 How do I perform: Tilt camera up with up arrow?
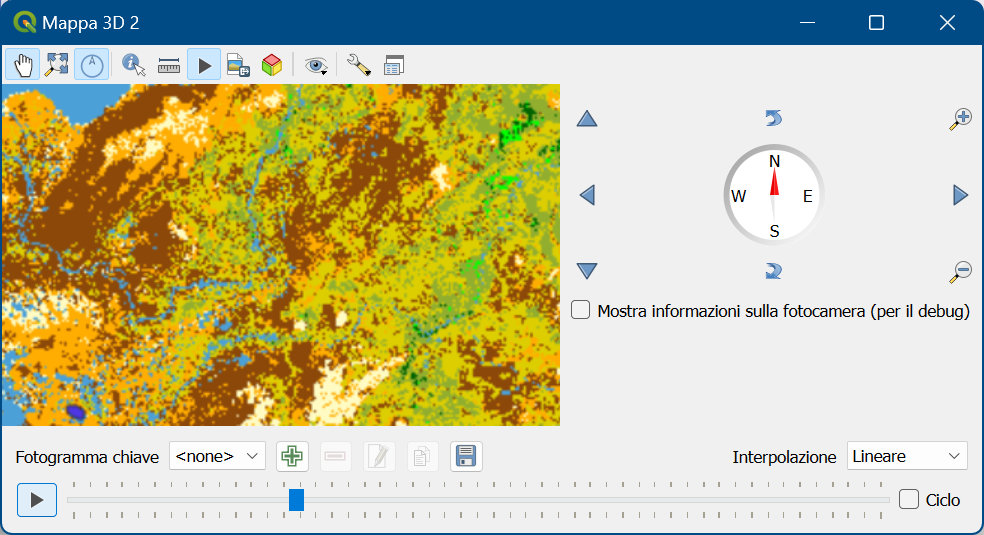[587, 119]
